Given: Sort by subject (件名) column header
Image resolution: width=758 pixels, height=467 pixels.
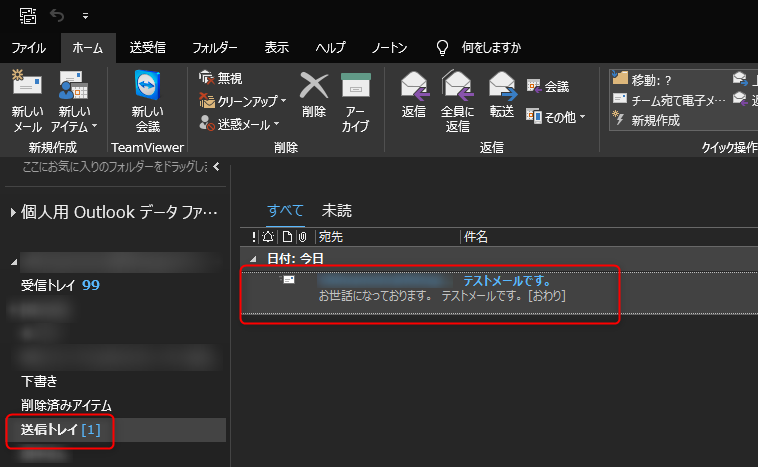Looking at the screenshot, I should [476, 236].
